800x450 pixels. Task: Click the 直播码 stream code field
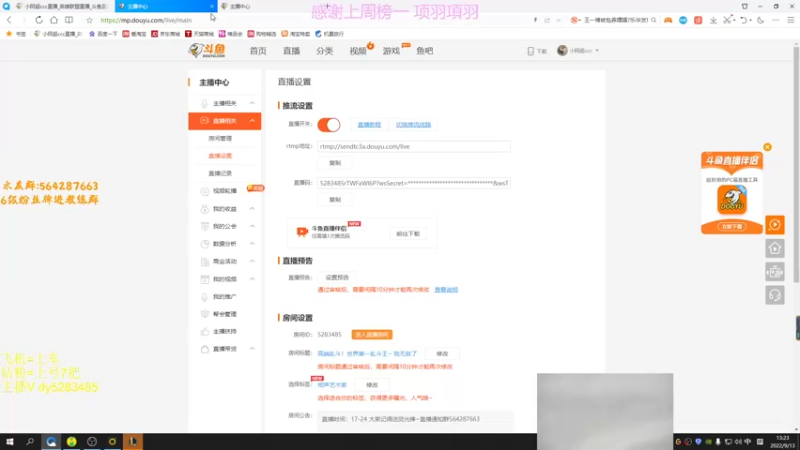click(x=414, y=183)
